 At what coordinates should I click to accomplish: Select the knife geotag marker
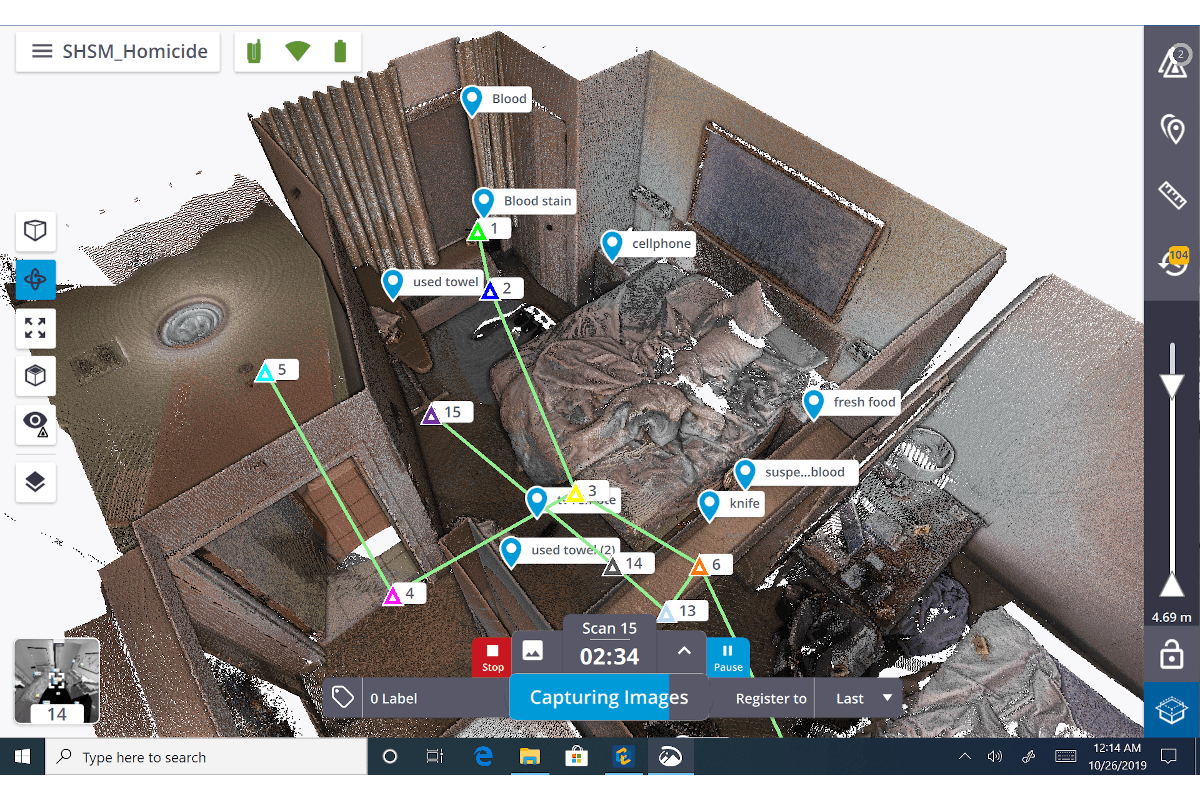pyautogui.click(x=710, y=506)
